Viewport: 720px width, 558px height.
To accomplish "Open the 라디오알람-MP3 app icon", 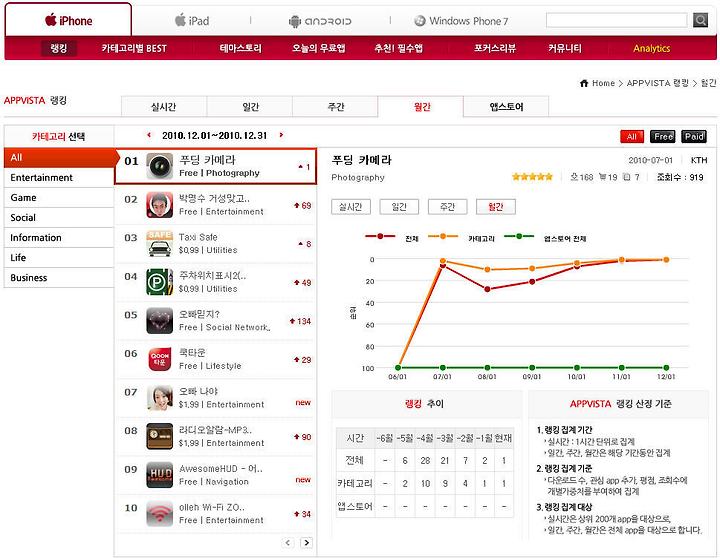I will click(159, 436).
